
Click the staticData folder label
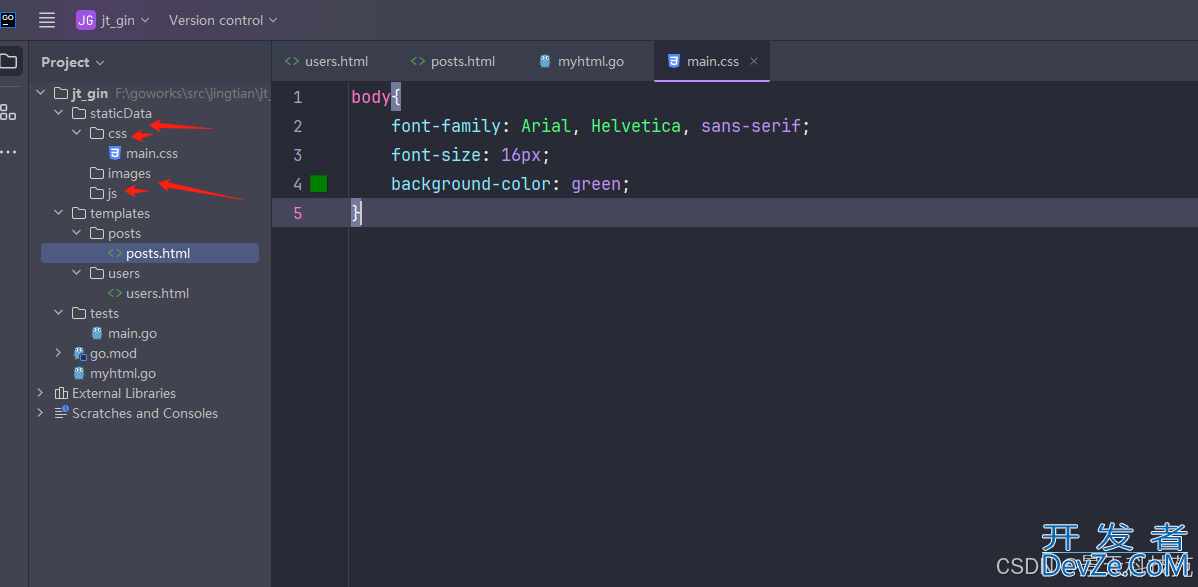point(121,113)
